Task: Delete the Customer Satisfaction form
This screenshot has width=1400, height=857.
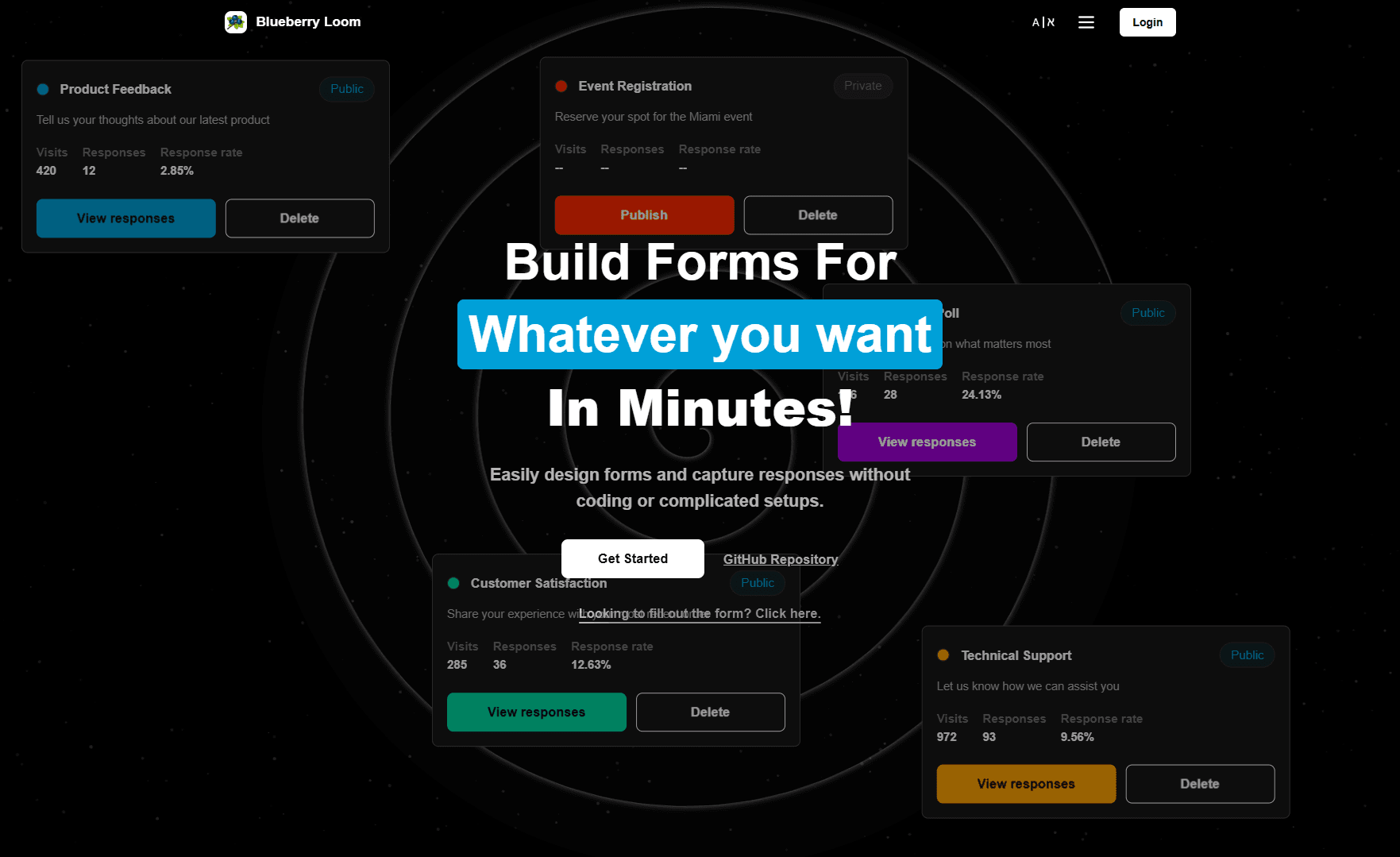Action: (x=710, y=712)
